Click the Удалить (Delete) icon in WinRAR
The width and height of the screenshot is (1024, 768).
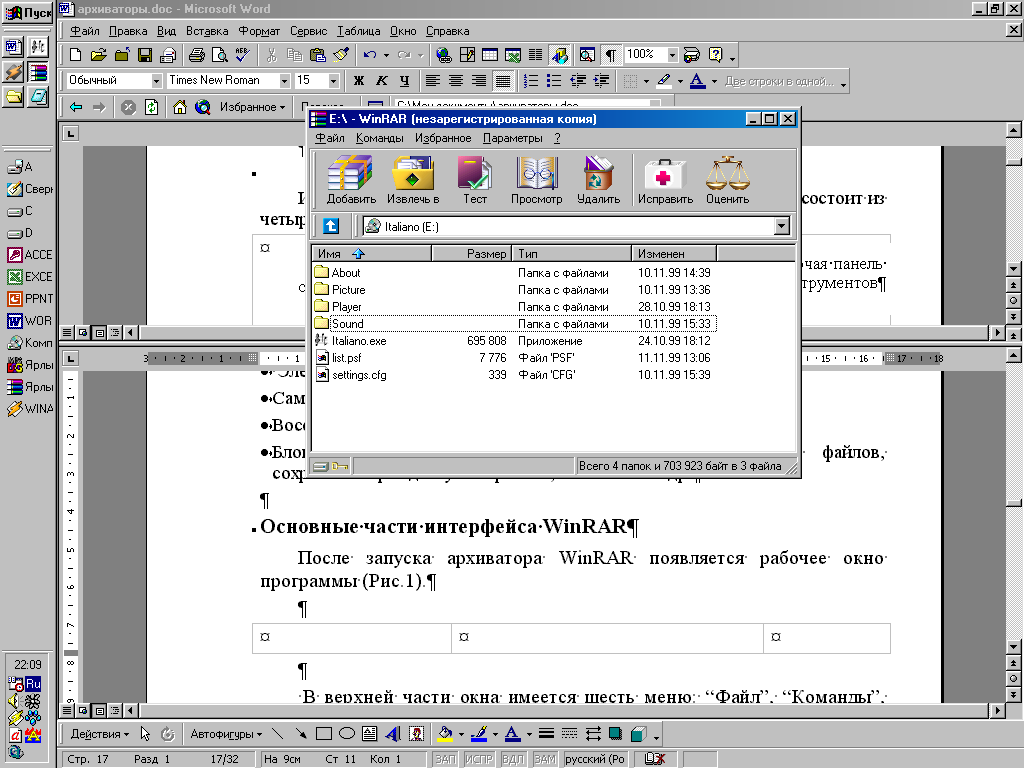click(x=598, y=180)
